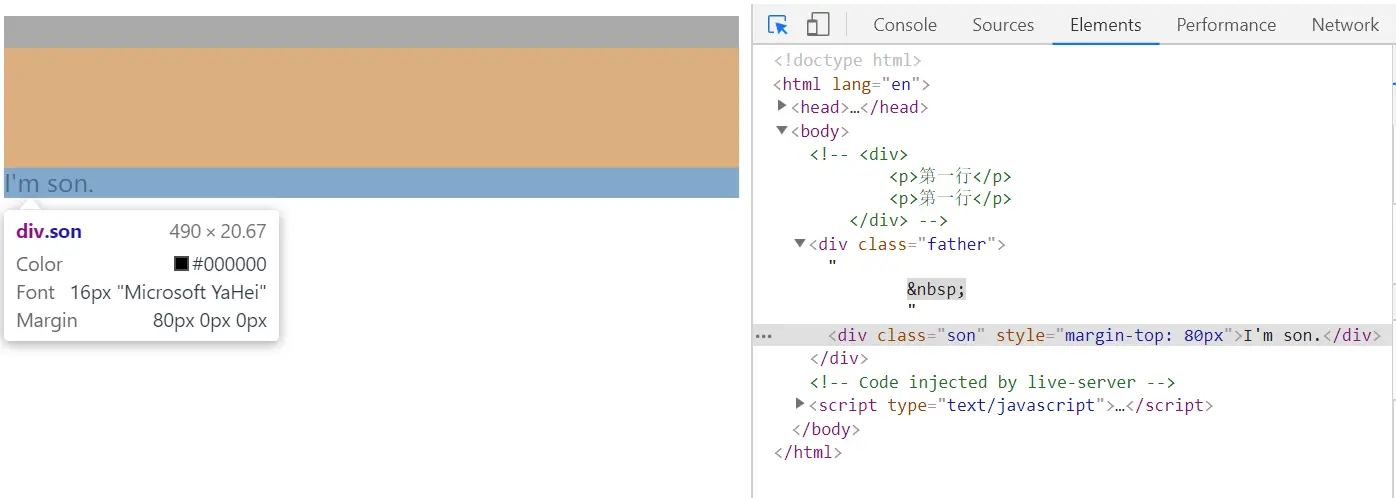Image resolution: width=1396 pixels, height=498 pixels.
Task: Toggle the device toolbar icon
Action: pyautogui.click(x=818, y=25)
